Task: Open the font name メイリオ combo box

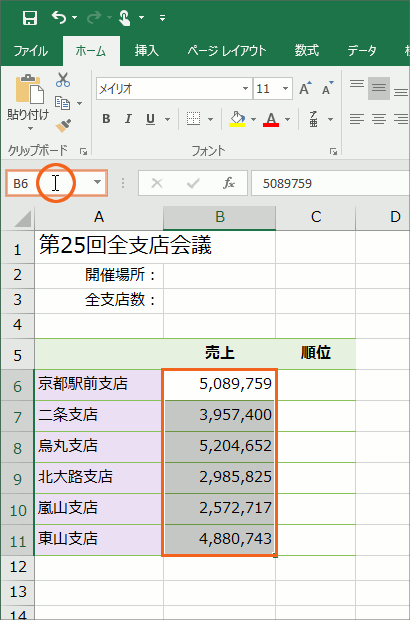Action: tap(174, 89)
